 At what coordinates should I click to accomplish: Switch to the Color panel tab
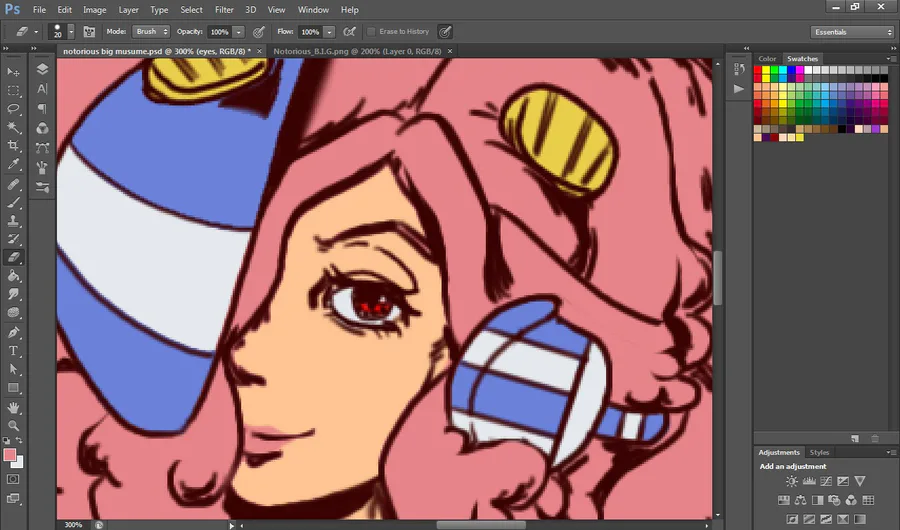tap(767, 59)
